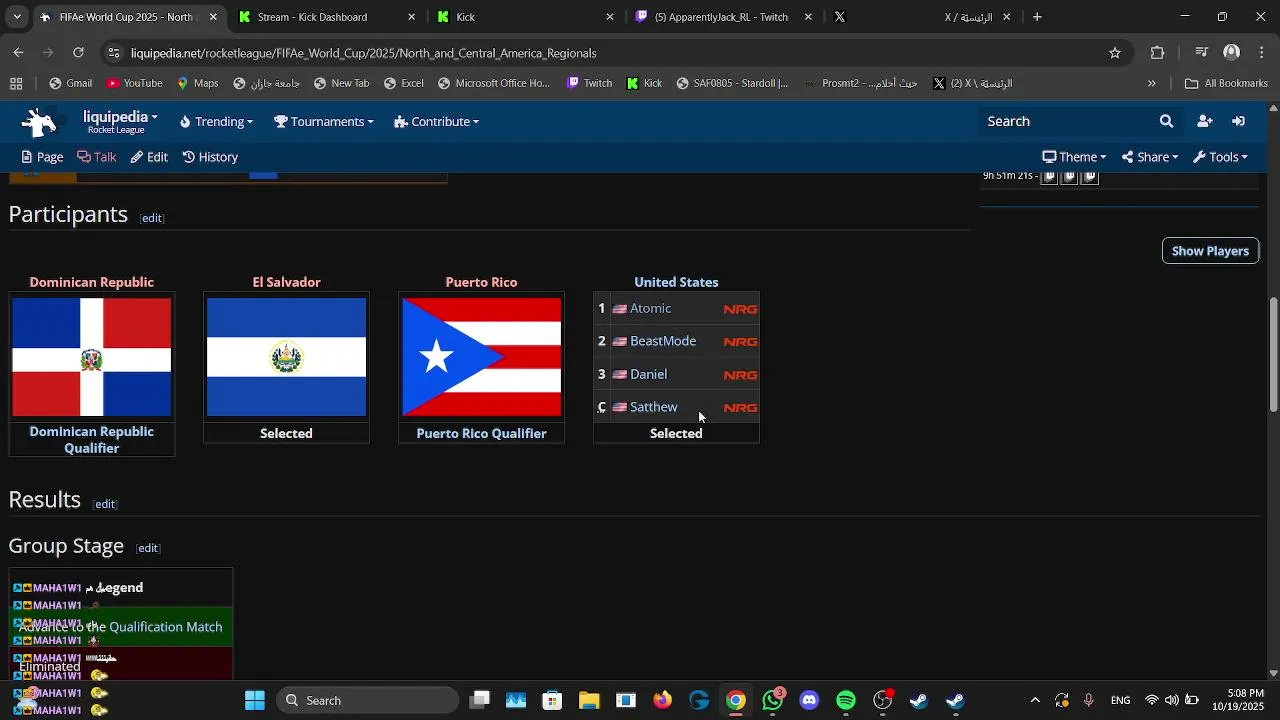Open Chrome three-dot menu

pos(1262,53)
